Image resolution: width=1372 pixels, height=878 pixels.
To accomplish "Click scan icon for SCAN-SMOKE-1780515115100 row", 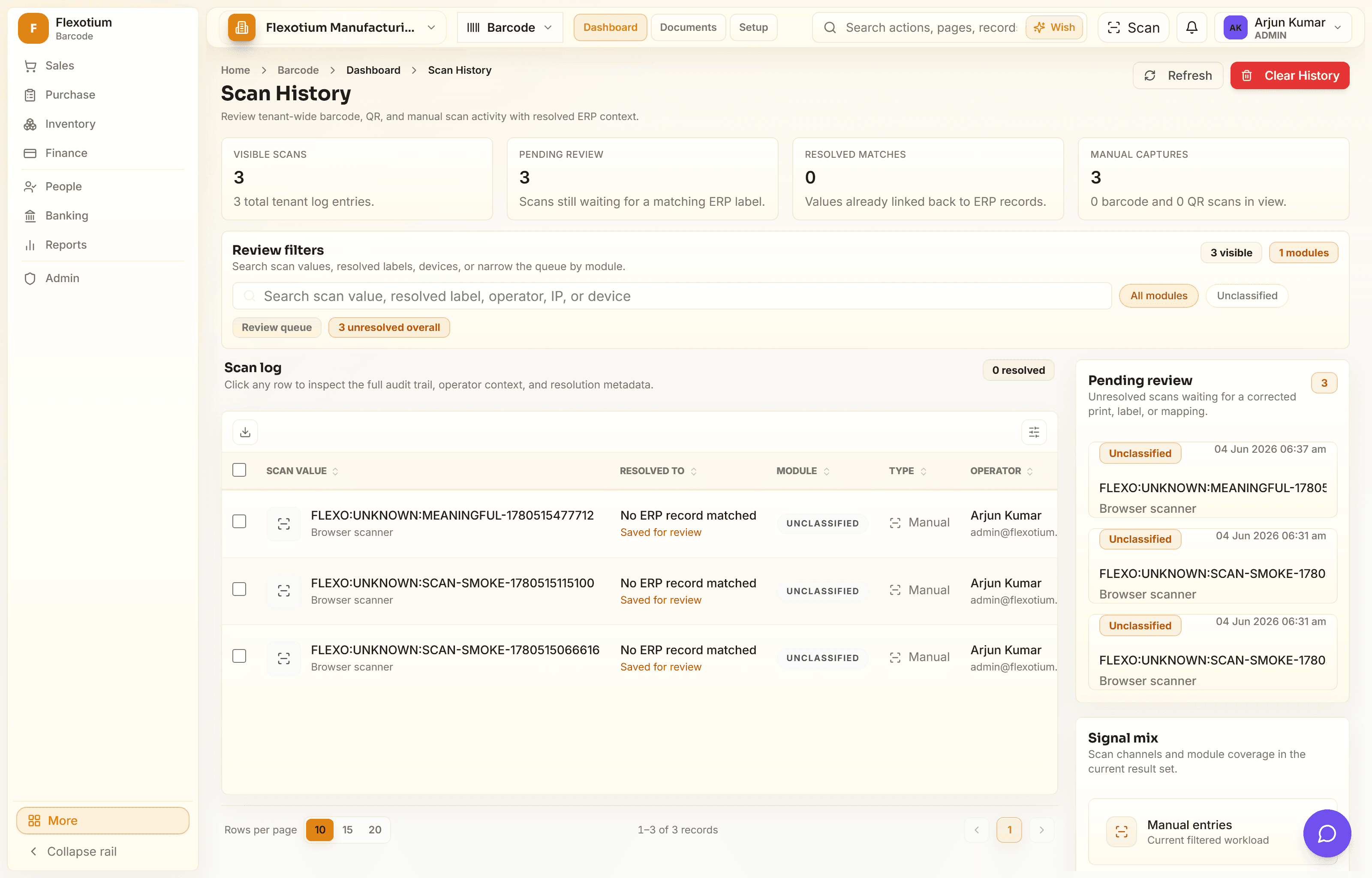I will pyautogui.click(x=284, y=591).
